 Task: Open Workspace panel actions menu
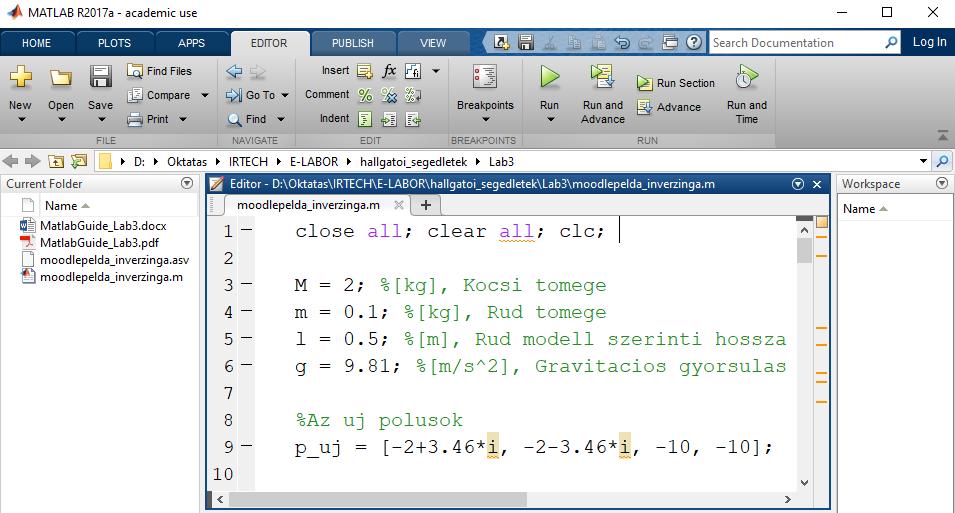942,183
